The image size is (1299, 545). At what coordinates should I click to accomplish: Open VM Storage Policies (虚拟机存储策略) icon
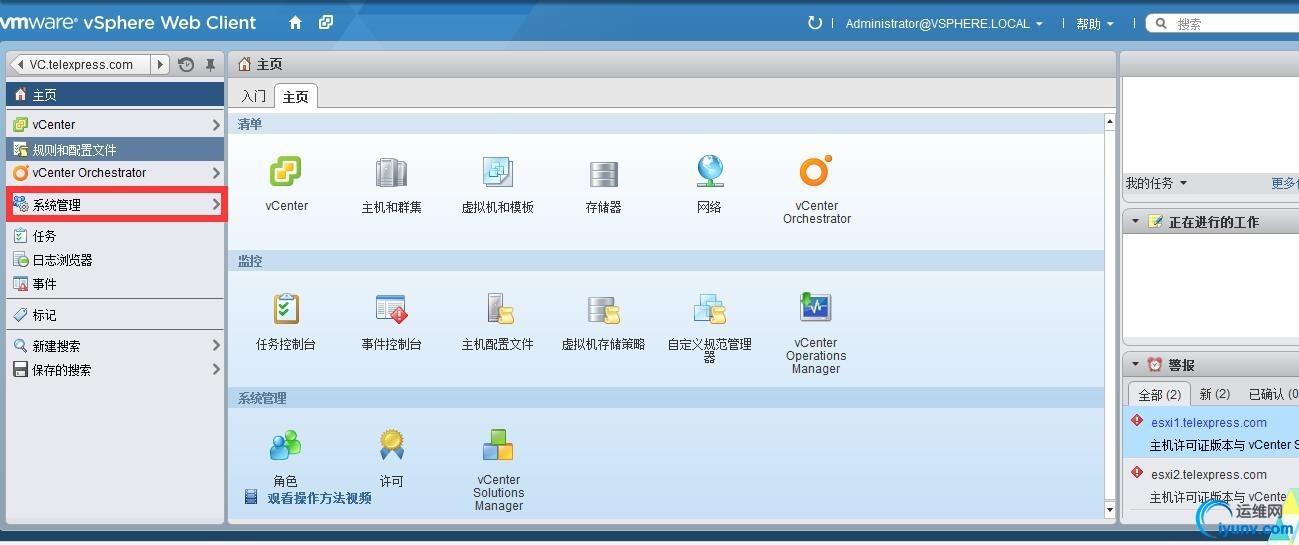603,309
